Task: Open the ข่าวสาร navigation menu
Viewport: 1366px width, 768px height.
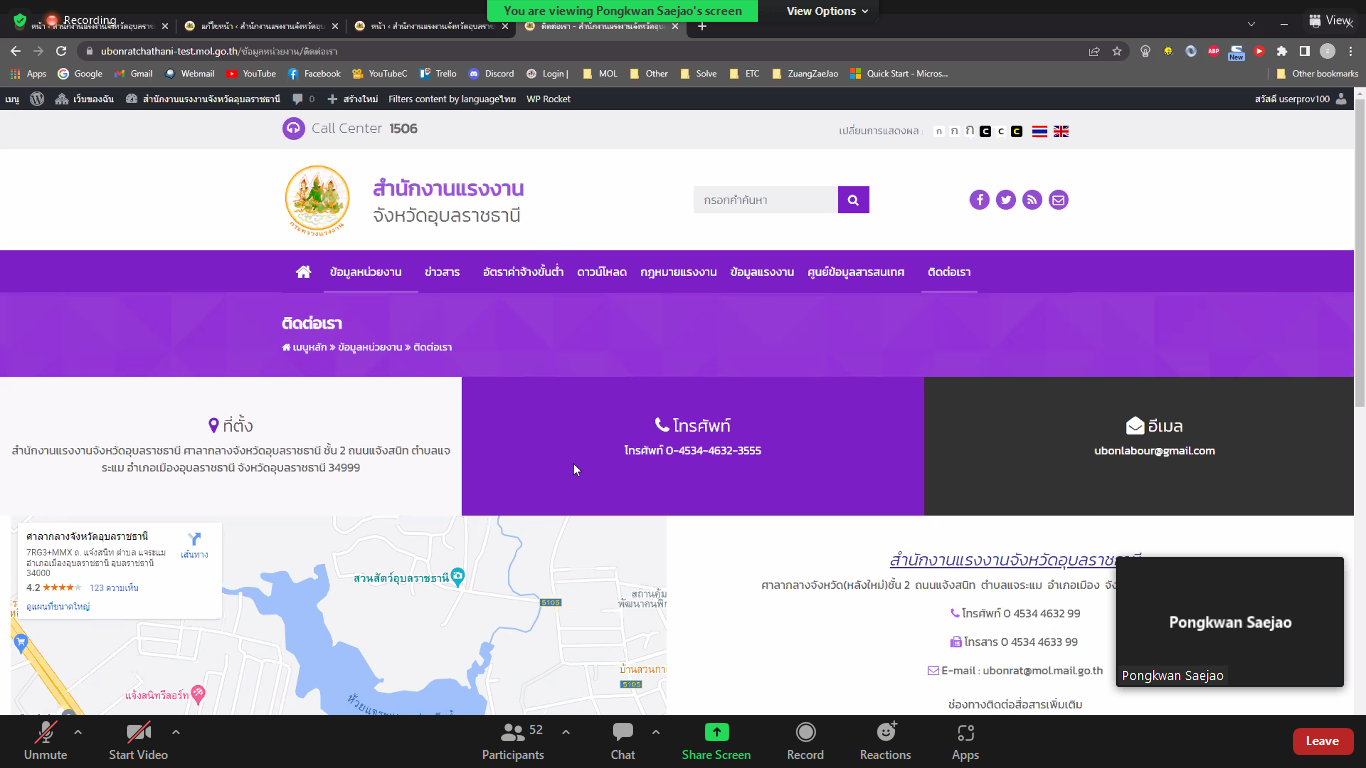Action: tap(442, 272)
